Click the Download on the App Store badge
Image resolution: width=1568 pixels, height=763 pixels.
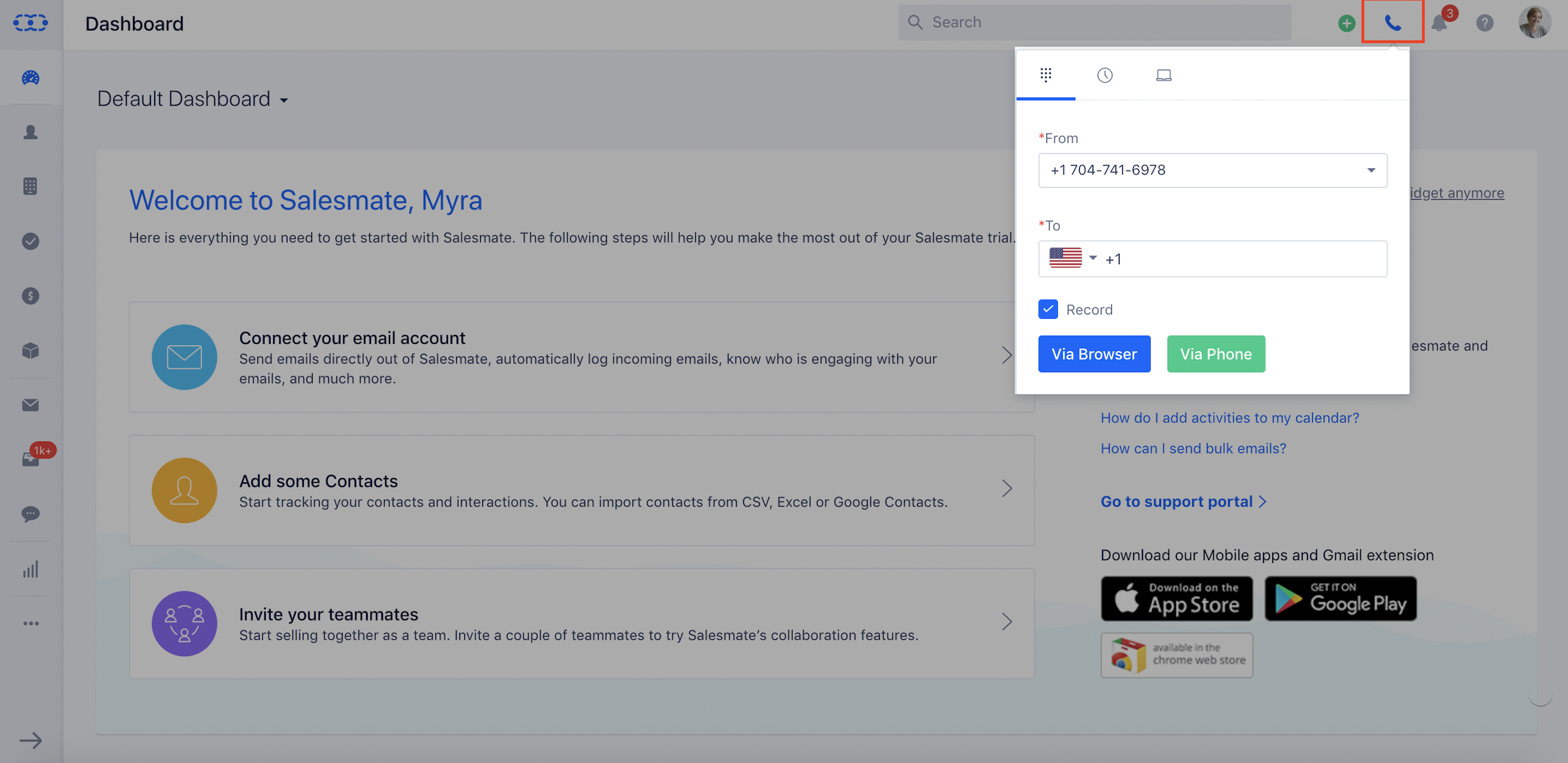click(x=1177, y=598)
